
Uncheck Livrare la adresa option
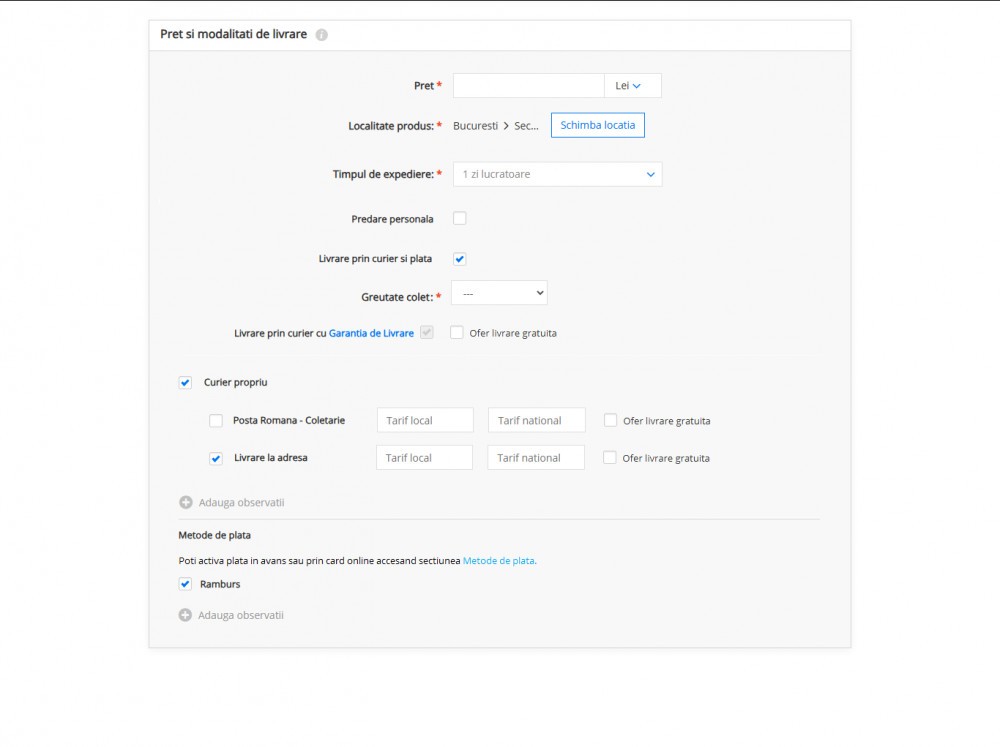point(216,458)
